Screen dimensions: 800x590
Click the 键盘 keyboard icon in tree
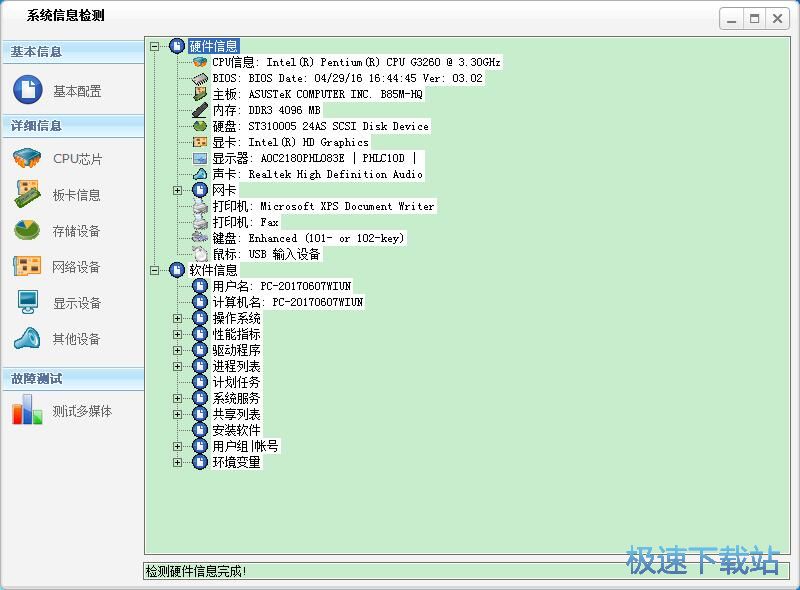(200, 238)
